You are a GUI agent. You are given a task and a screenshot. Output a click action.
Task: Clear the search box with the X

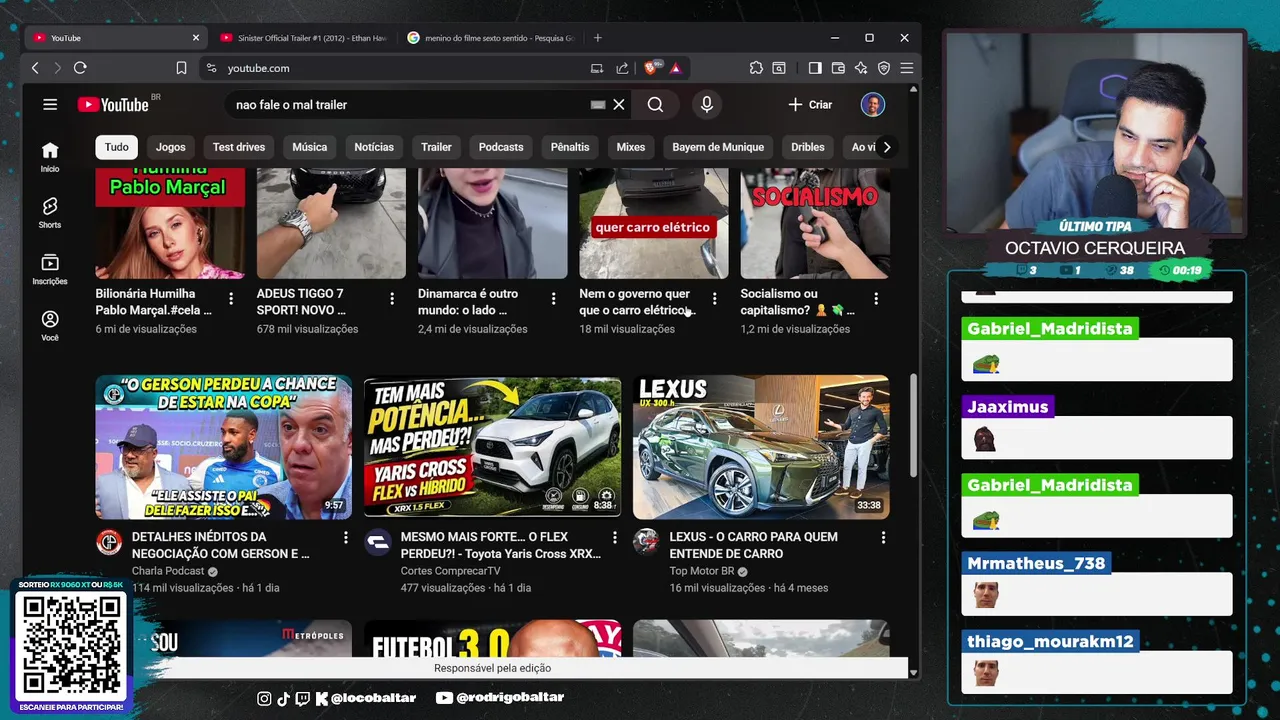[x=619, y=104]
